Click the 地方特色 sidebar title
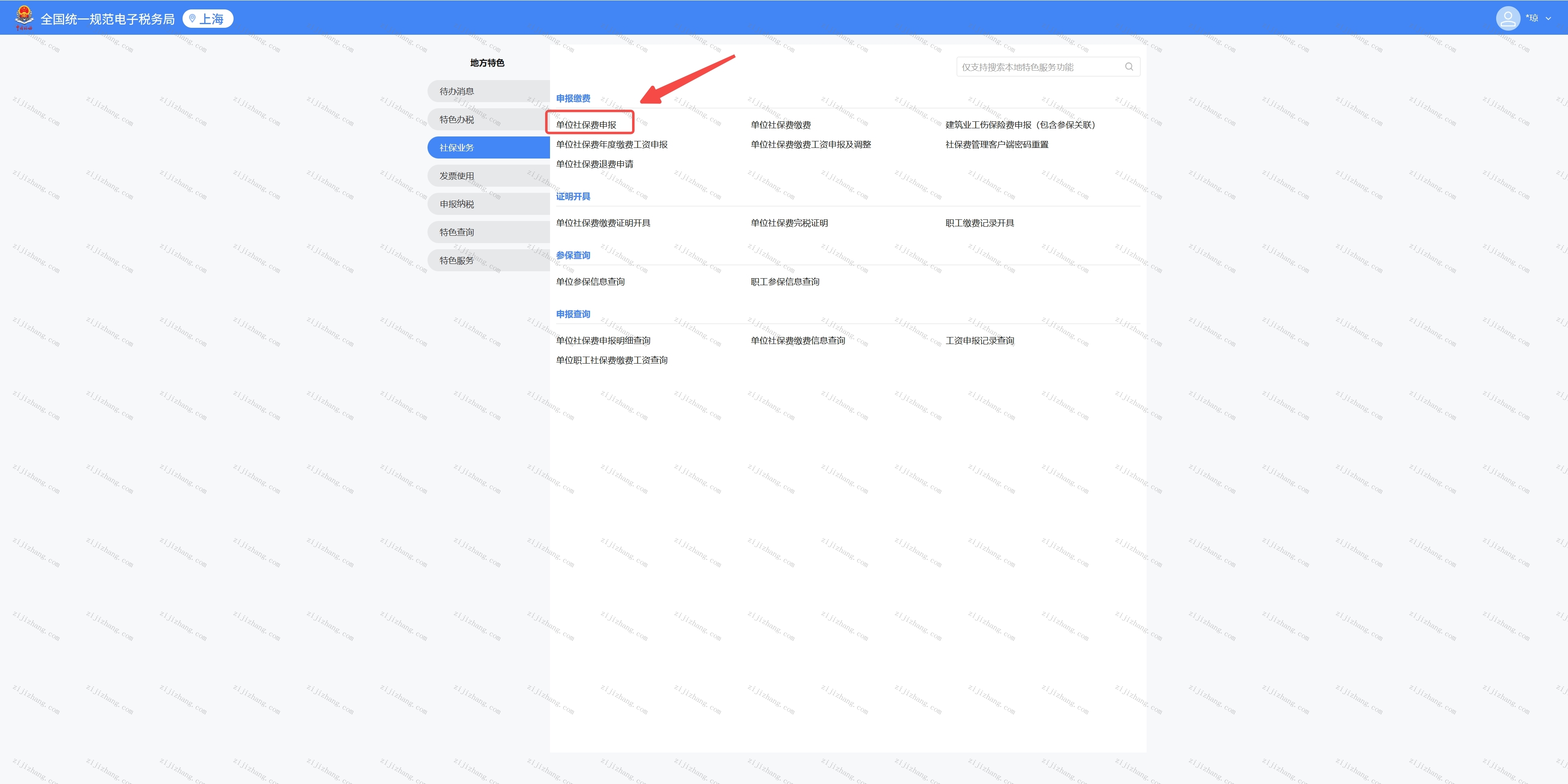This screenshot has height=784, width=1568. 487,63
